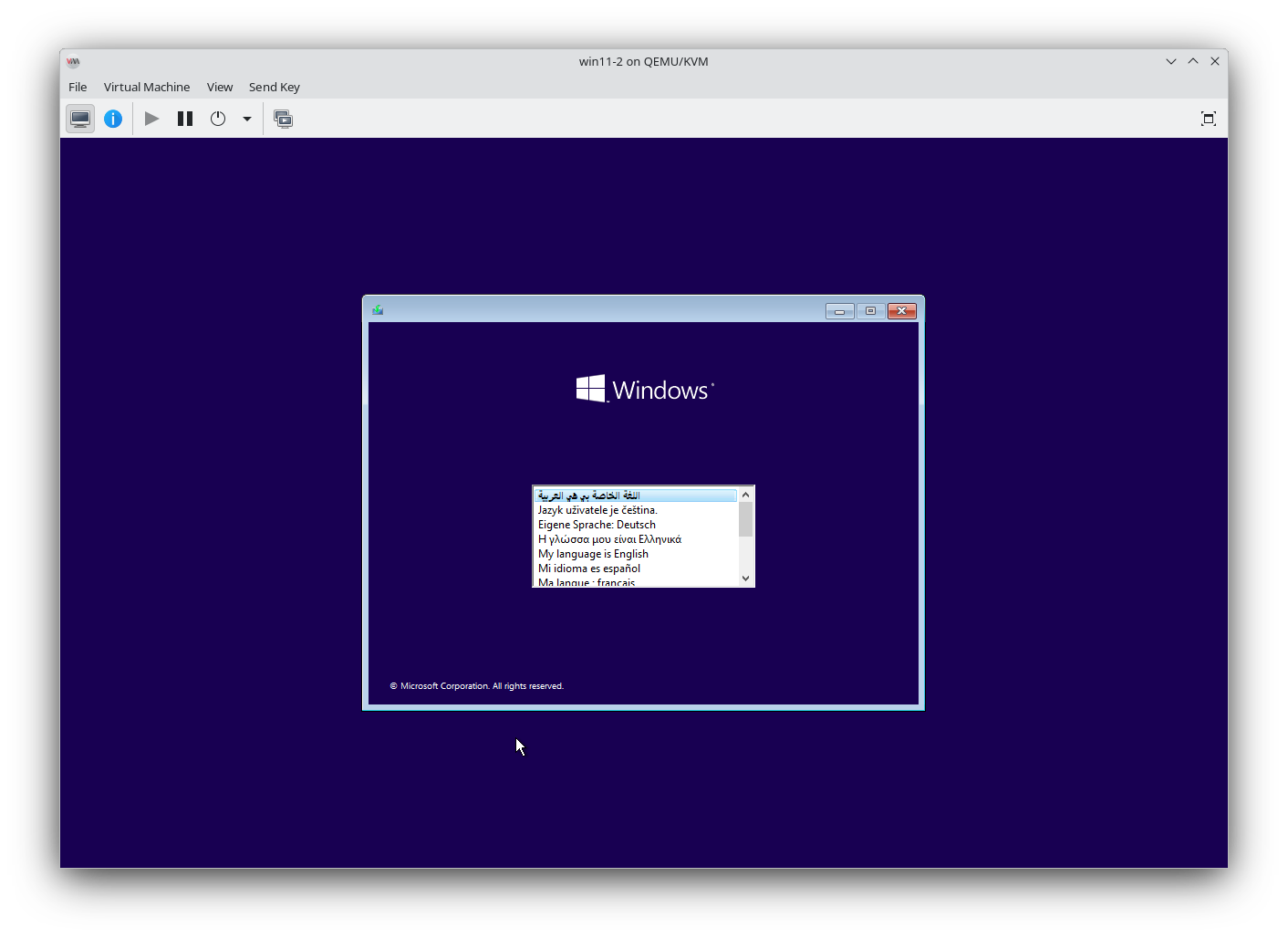
Task: Click Windows Setup title bar icon
Action: 378,310
